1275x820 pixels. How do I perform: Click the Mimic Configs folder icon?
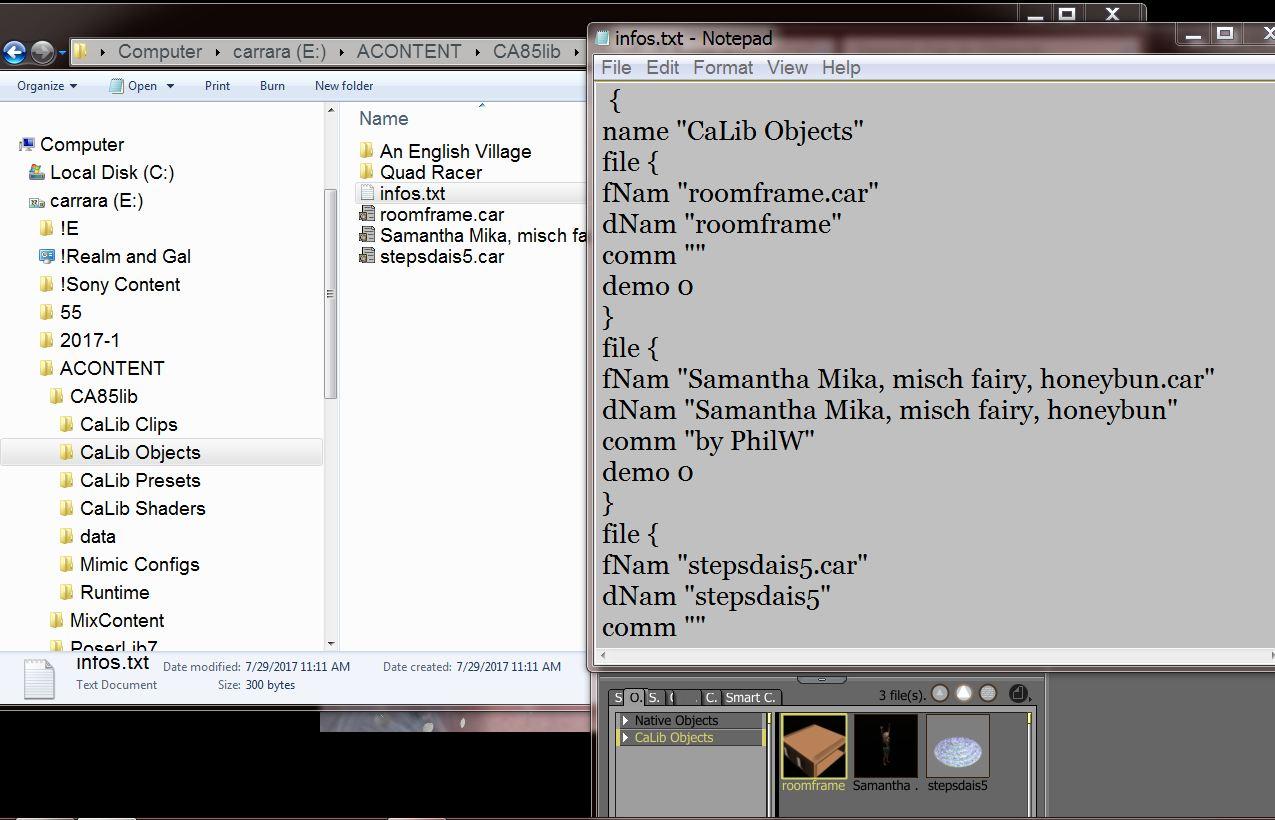click(67, 564)
